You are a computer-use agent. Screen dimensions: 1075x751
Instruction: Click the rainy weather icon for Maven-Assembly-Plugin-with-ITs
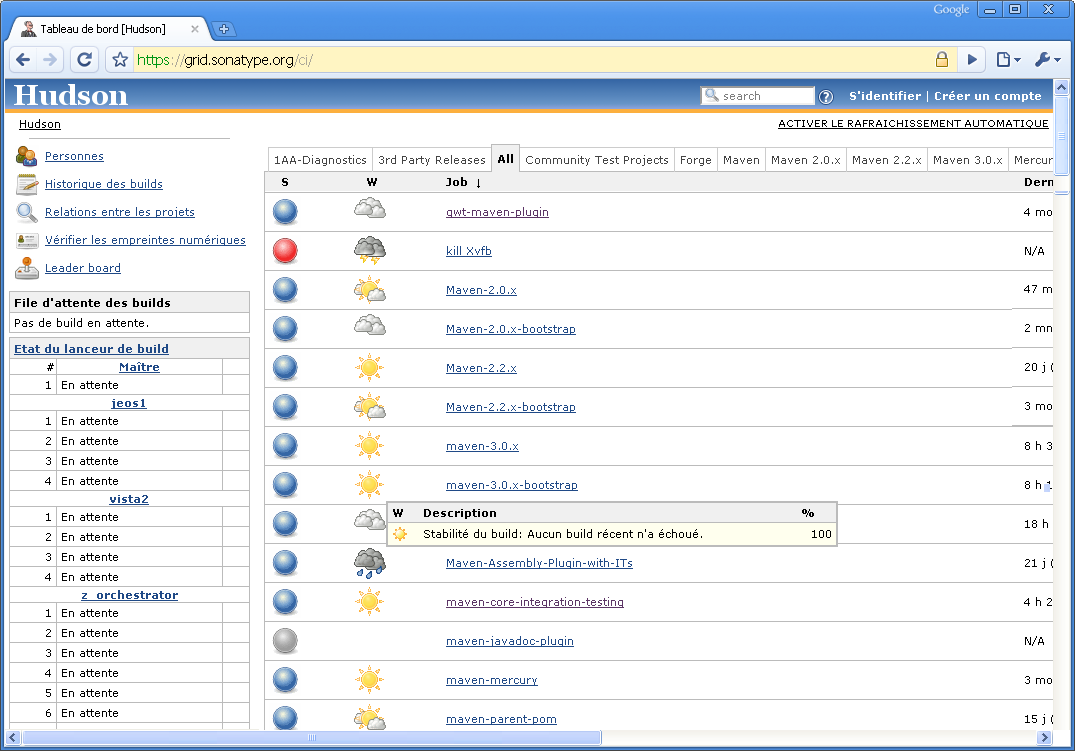pos(369,563)
